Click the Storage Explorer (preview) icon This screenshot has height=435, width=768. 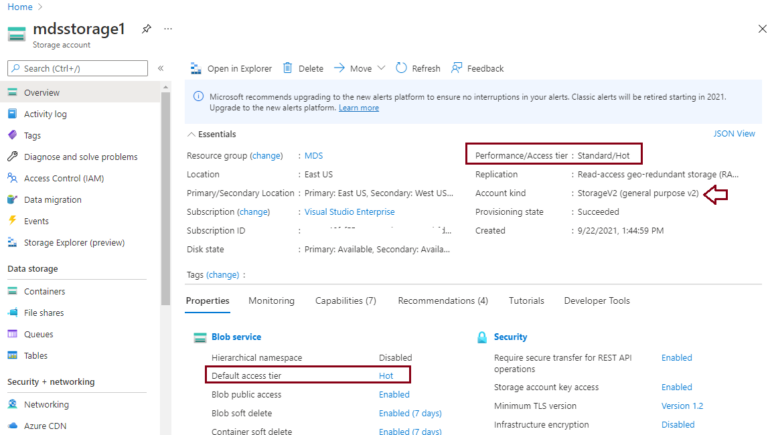(12, 242)
